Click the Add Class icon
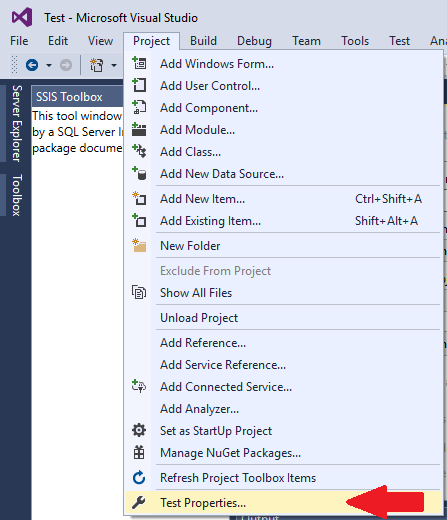The image size is (447, 520). coord(139,151)
